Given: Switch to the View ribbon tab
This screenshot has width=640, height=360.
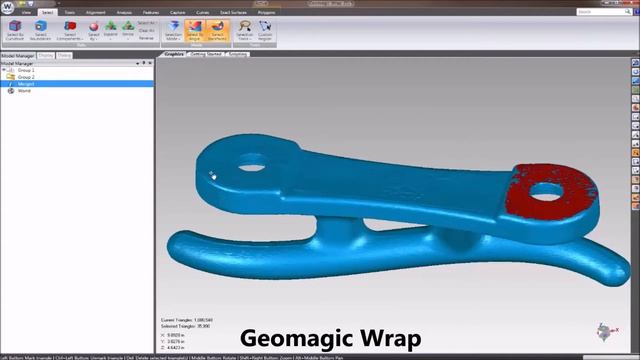Looking at the screenshot, I should (26, 13).
